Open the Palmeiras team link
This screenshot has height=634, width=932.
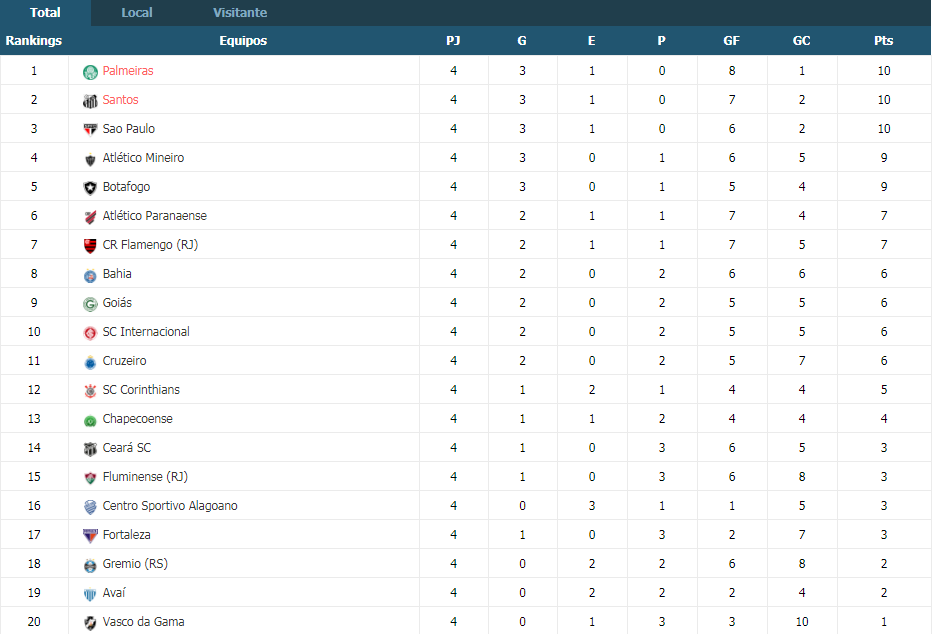(128, 71)
